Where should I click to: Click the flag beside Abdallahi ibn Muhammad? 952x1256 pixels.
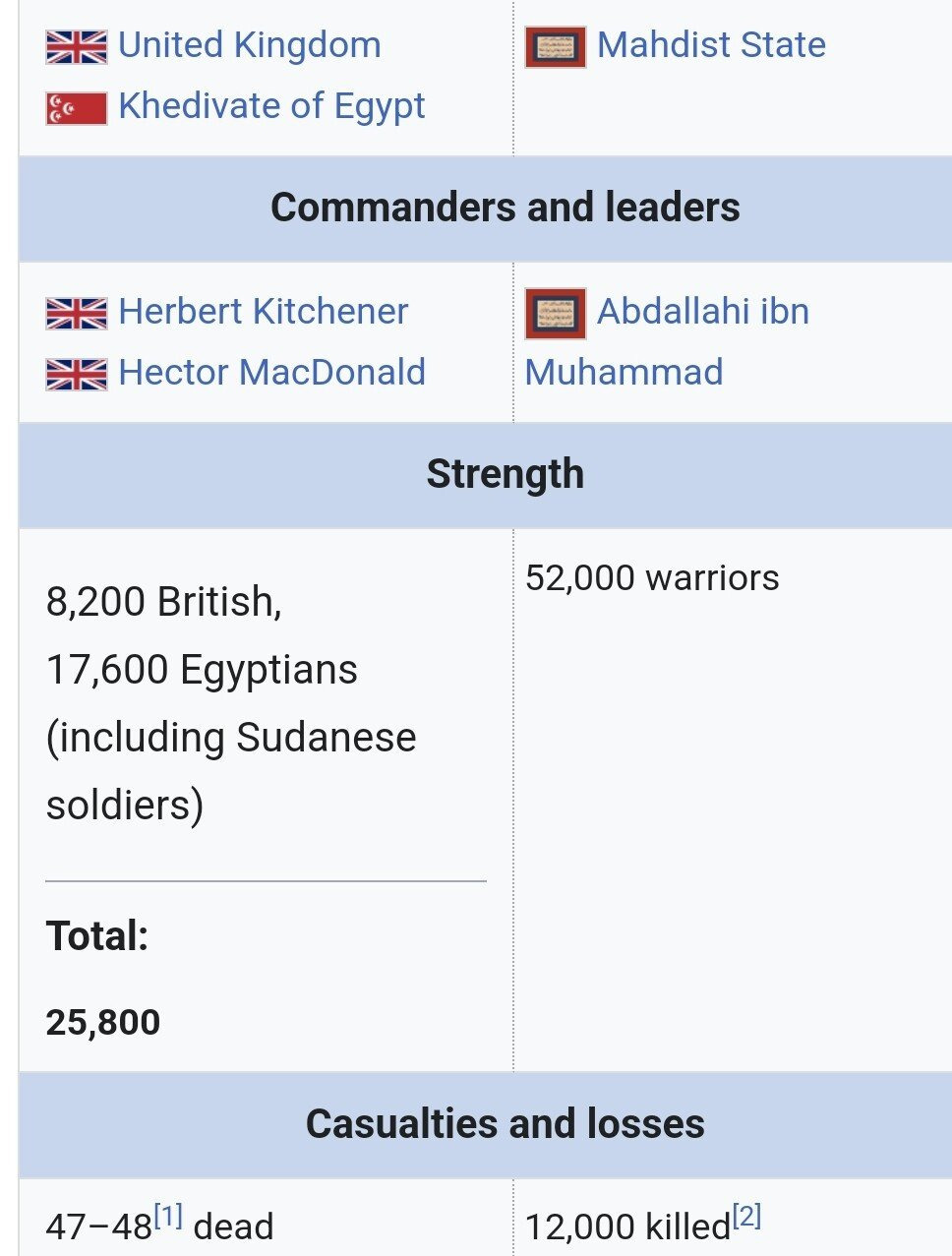click(x=555, y=312)
